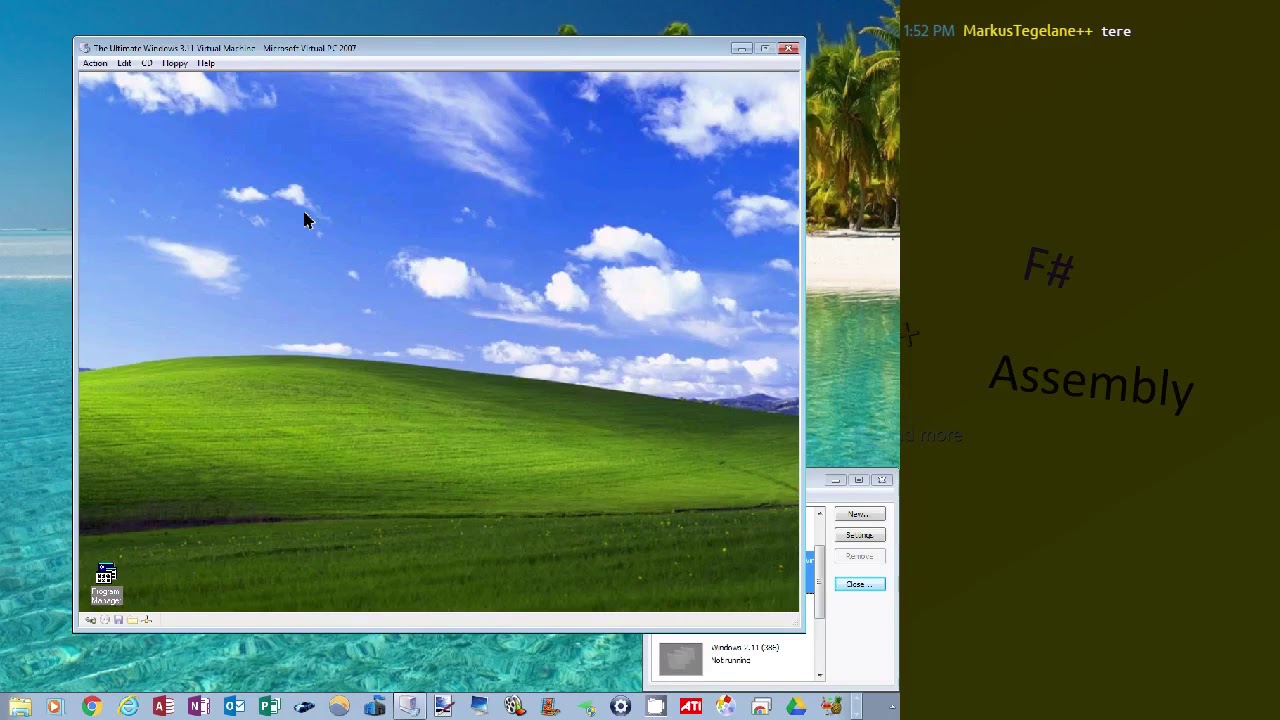This screenshot has height=720, width=1280.
Task: Open Microsoft Access from the taskbar
Action: [163, 707]
